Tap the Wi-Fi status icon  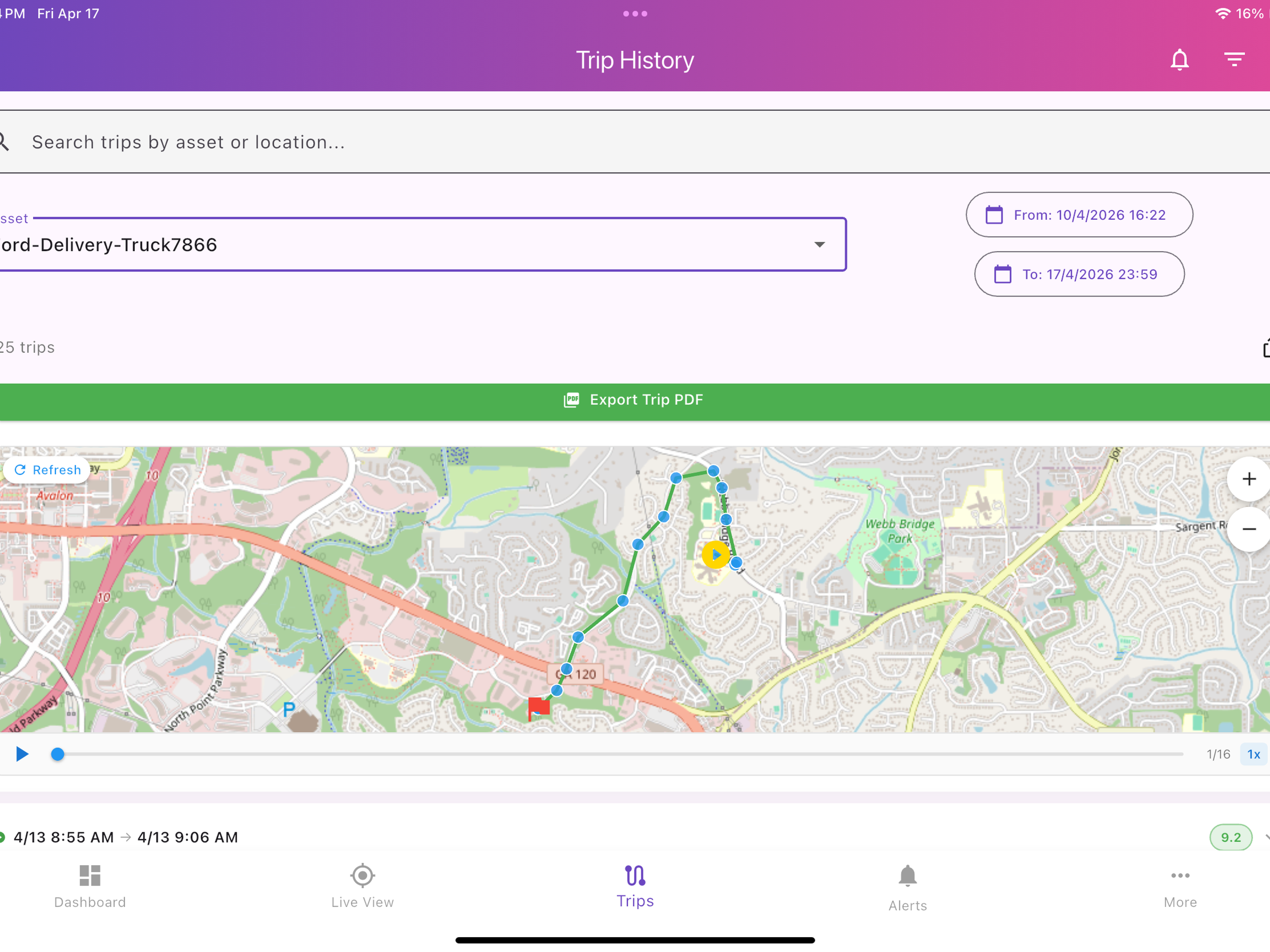1223,13
